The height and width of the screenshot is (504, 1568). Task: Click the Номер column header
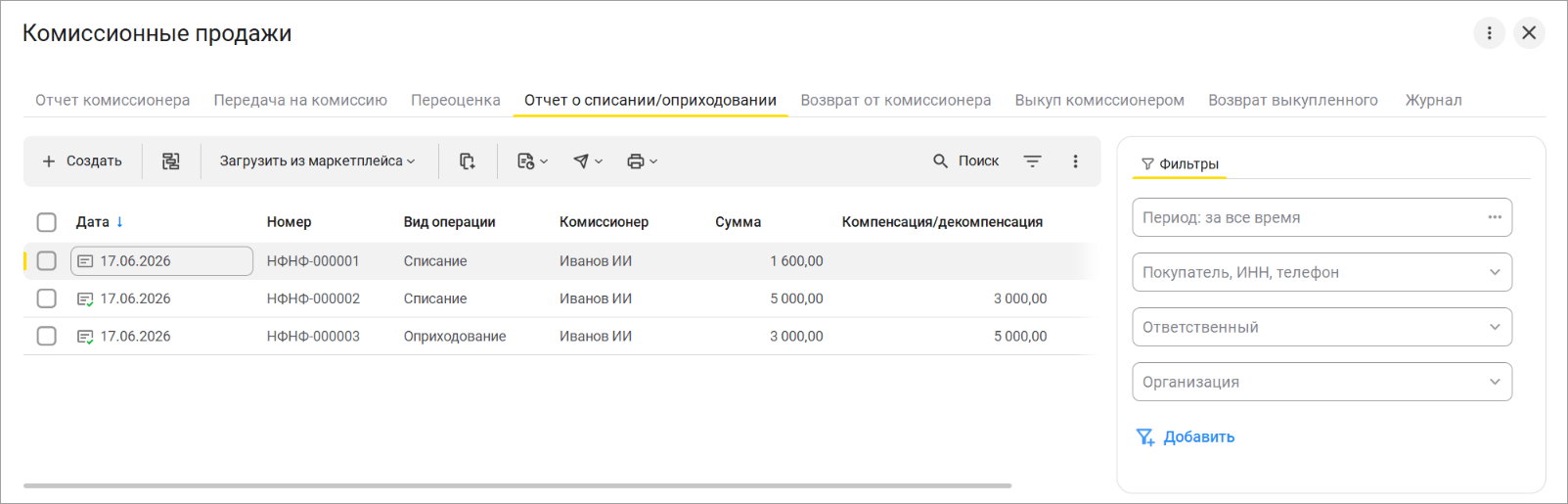click(289, 222)
